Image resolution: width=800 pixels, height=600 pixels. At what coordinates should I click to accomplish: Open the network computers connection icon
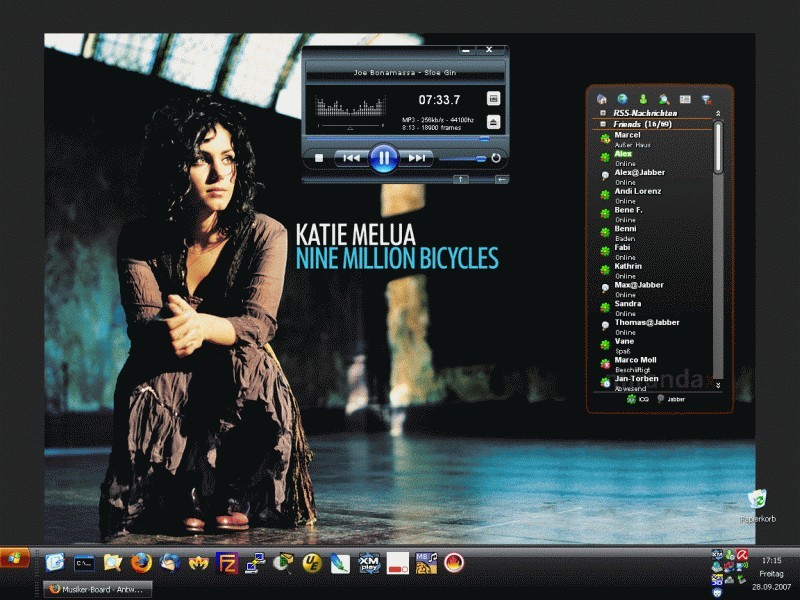(x=255, y=563)
